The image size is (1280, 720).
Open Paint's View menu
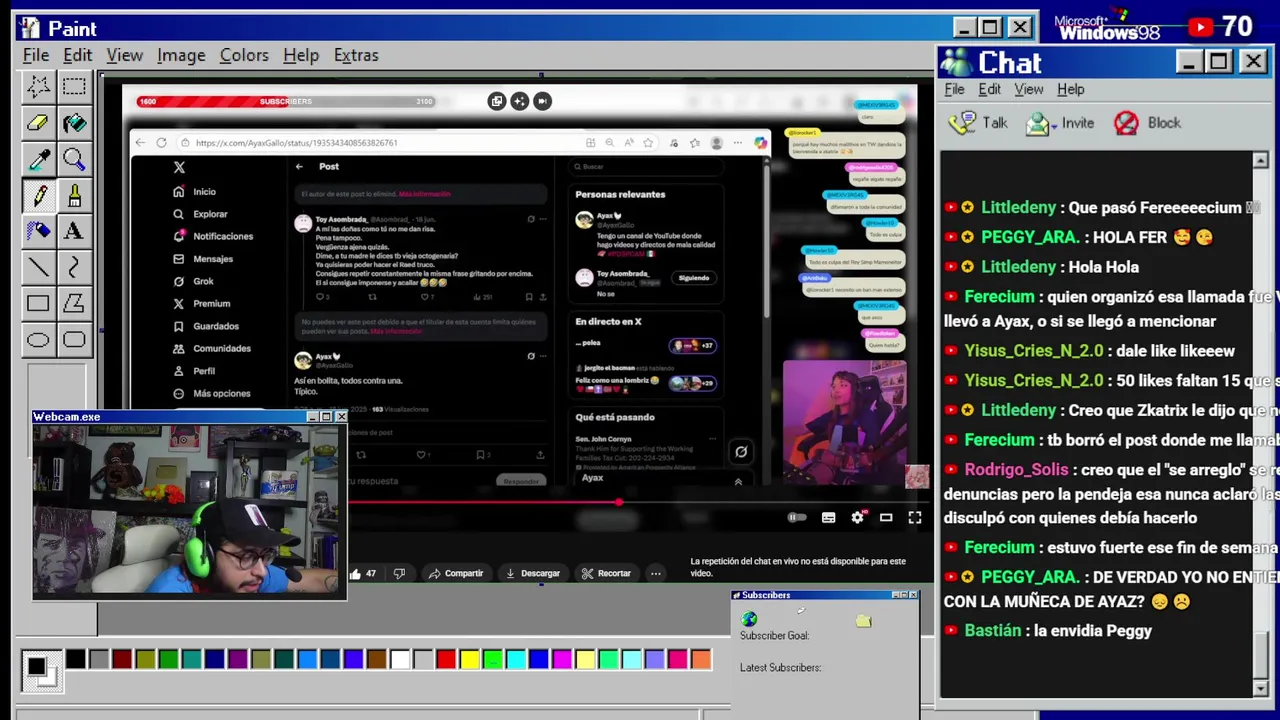pyautogui.click(x=125, y=55)
